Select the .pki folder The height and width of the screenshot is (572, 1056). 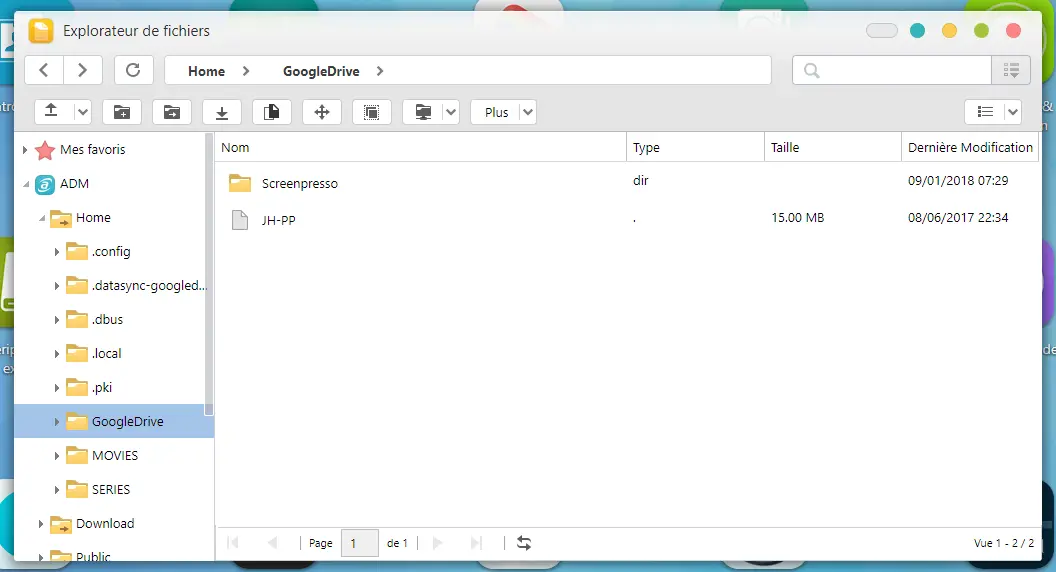102,387
